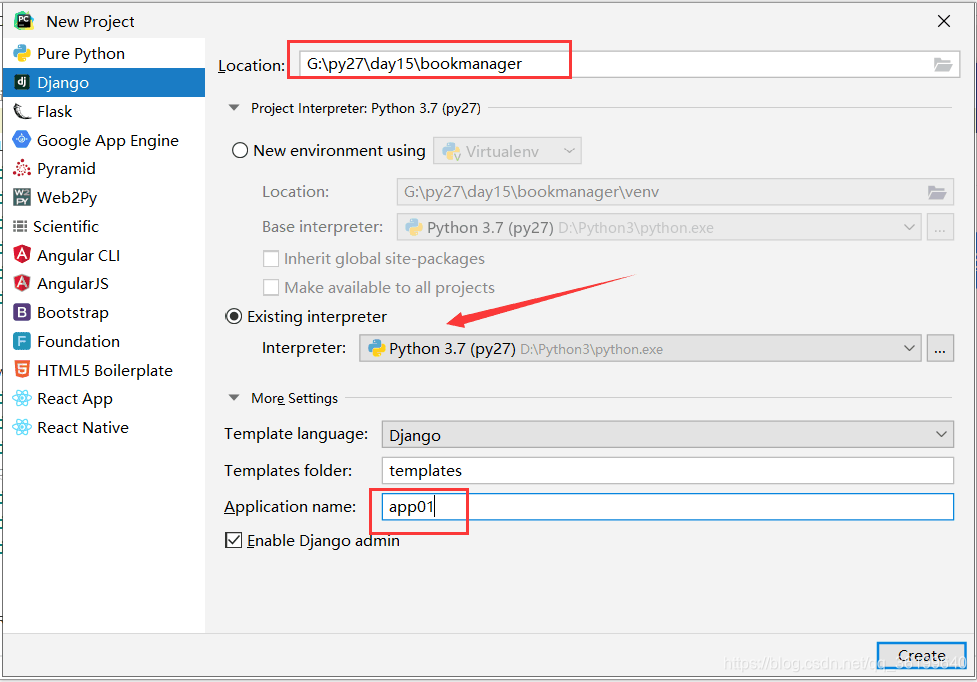The image size is (977, 682).
Task: Click the Django dj icon
Action: coord(22,82)
